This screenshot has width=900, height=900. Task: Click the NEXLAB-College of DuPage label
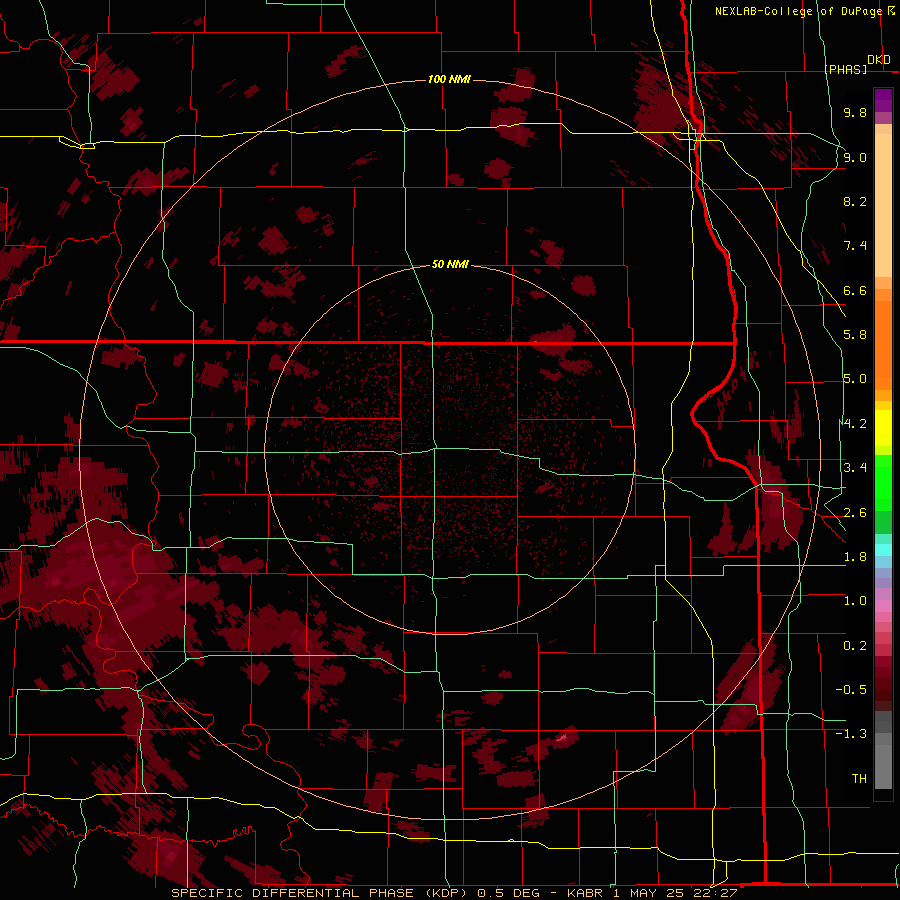(x=799, y=11)
